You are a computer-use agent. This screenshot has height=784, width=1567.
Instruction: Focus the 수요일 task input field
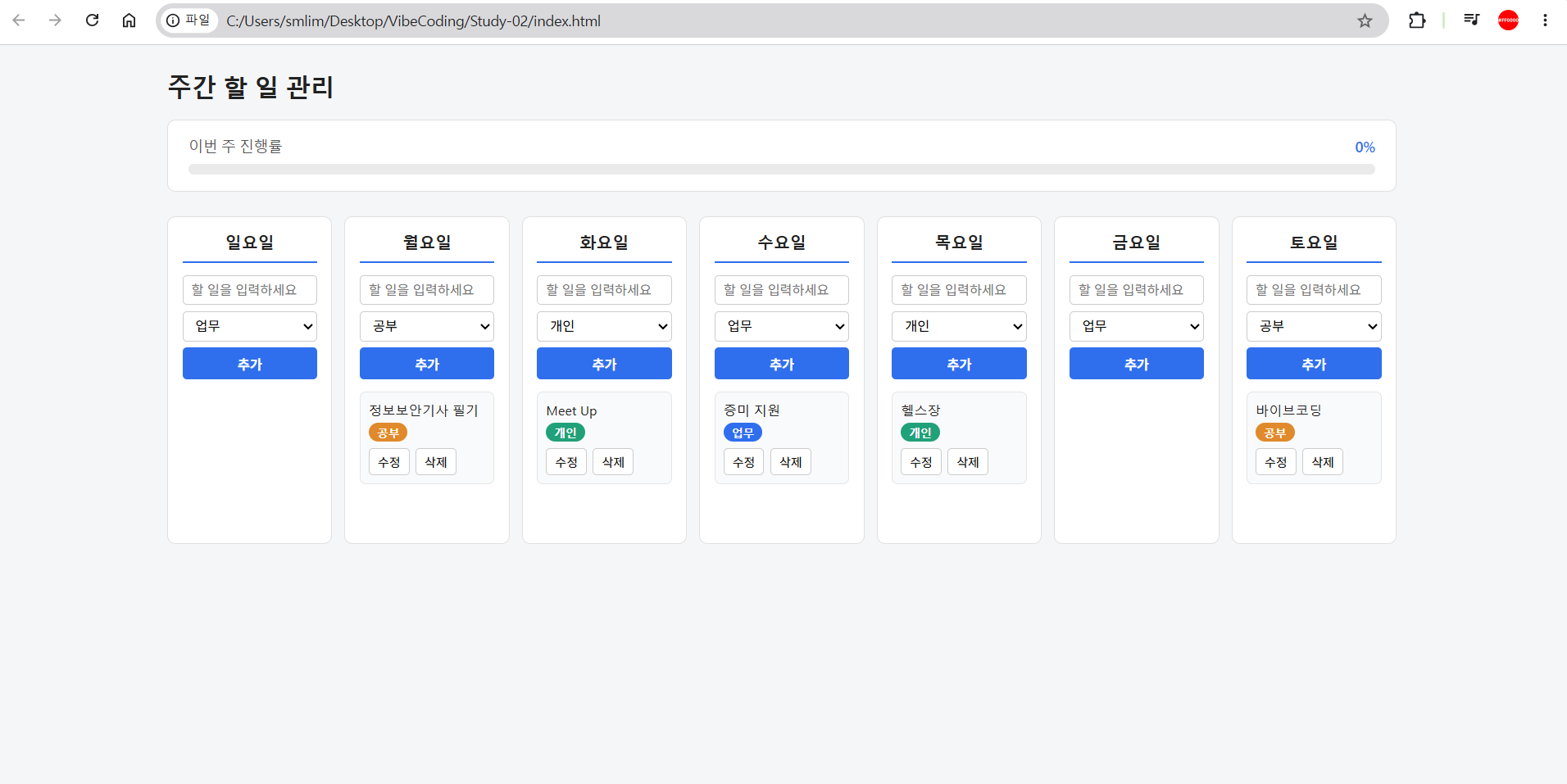pyautogui.click(x=782, y=290)
